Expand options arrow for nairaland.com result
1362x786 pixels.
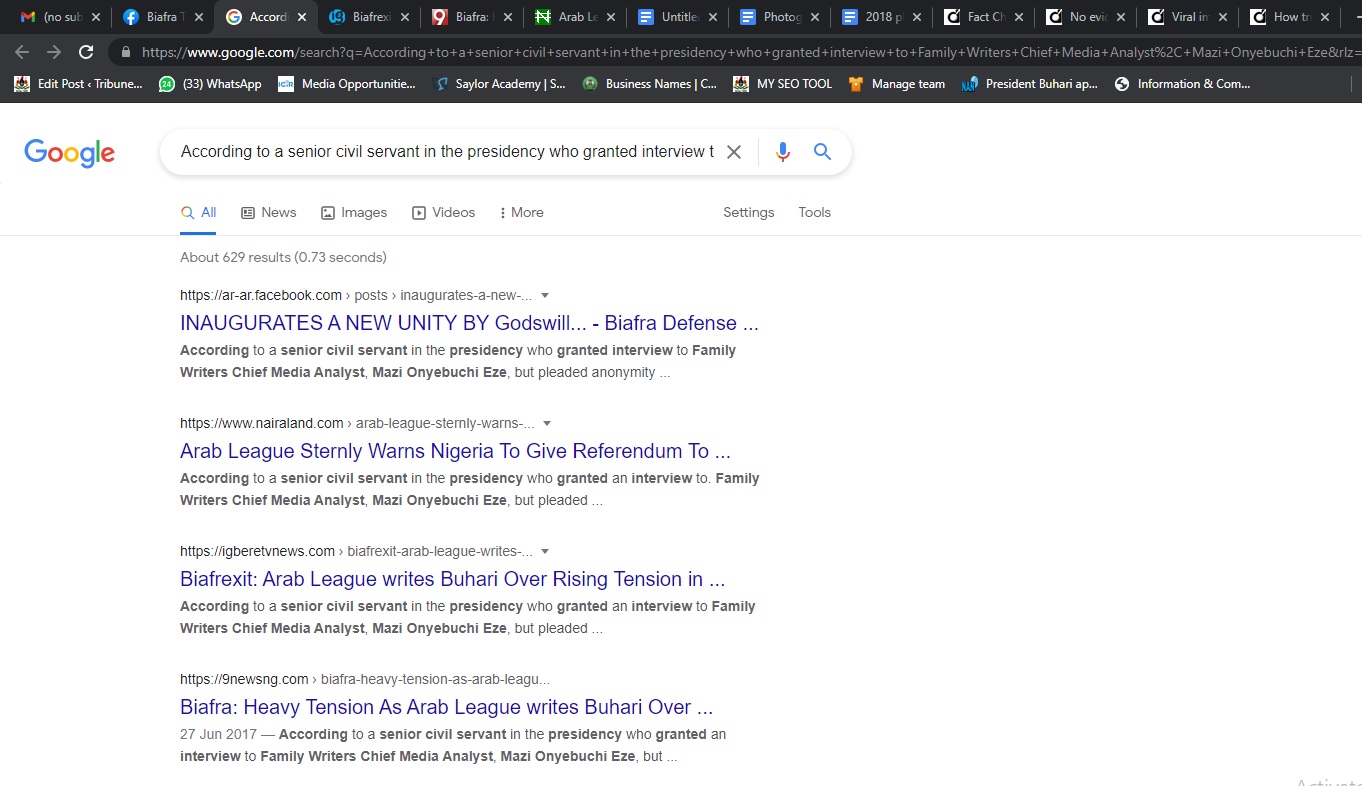(x=547, y=424)
